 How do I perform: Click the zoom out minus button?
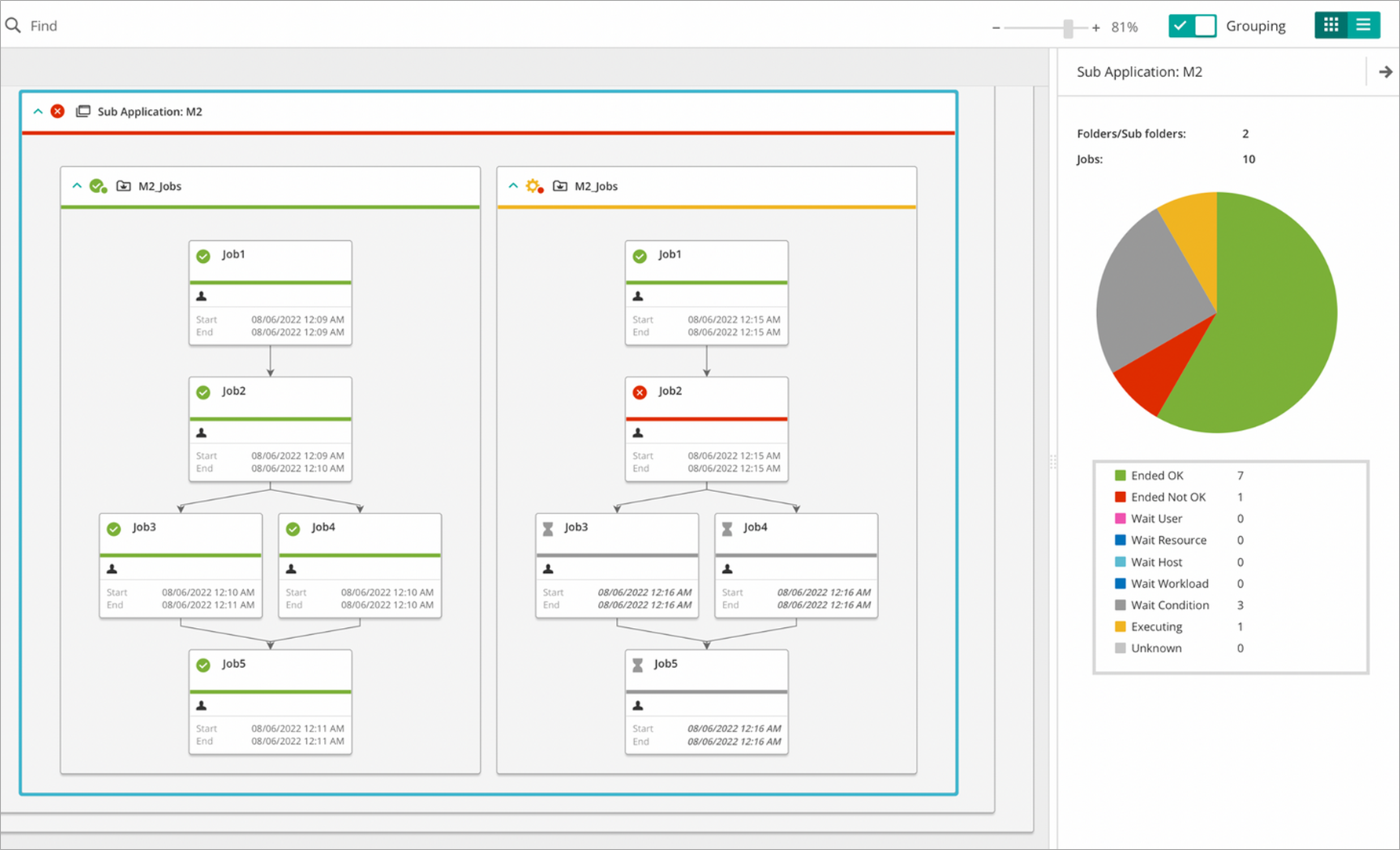(x=996, y=27)
